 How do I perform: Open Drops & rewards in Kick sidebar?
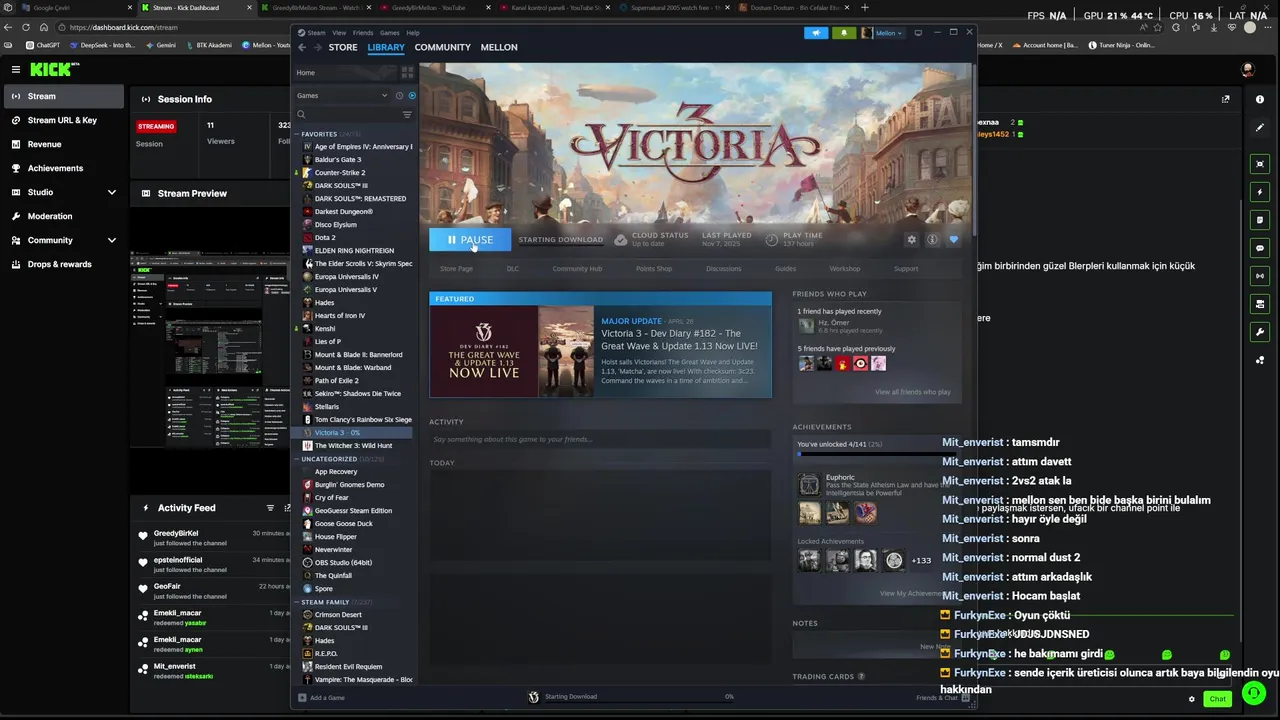pyautogui.click(x=62, y=264)
